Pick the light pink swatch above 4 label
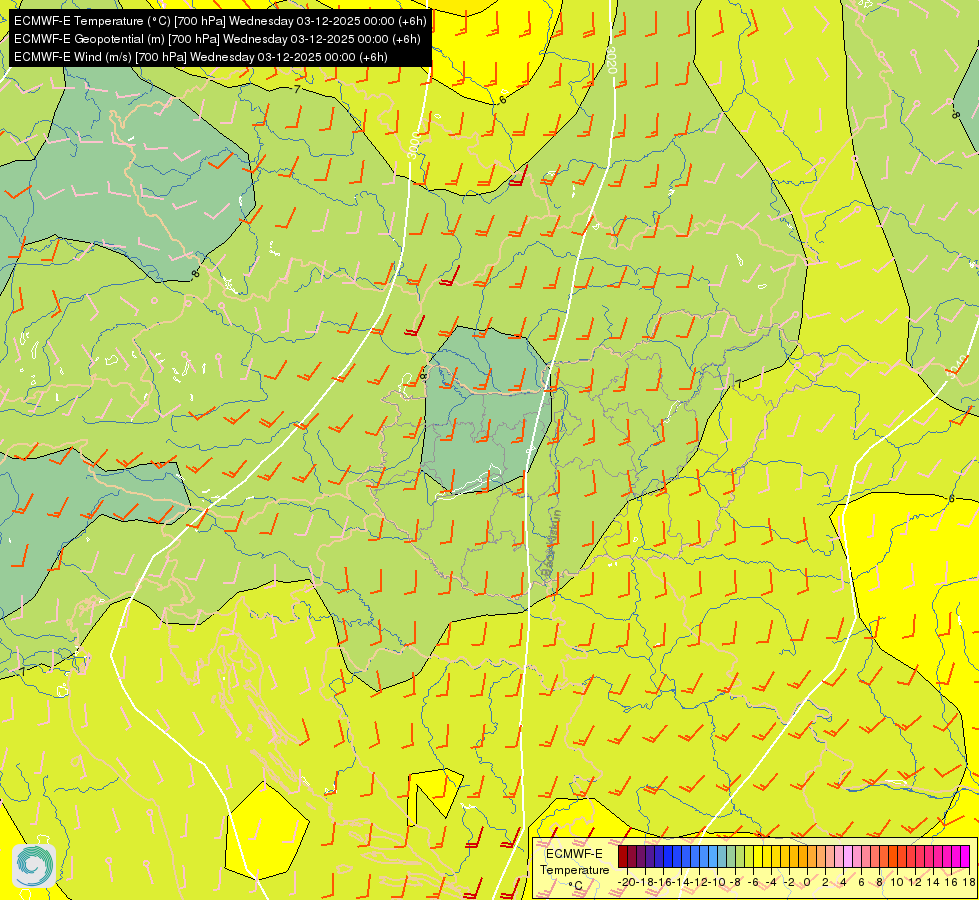Screen dimensions: 979x900 pyautogui.click(x=848, y=856)
